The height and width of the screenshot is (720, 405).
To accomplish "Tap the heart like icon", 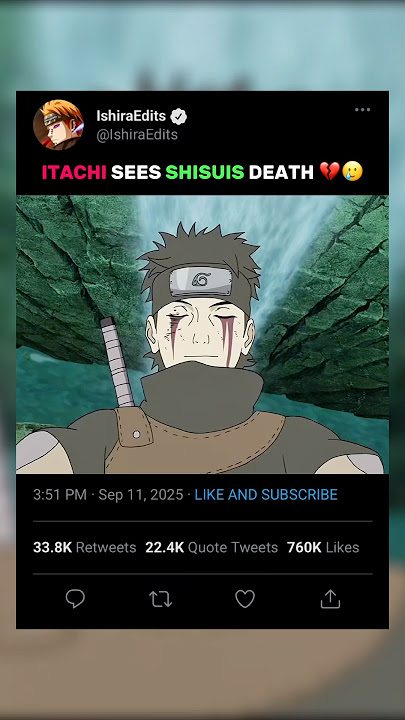I will 245,599.
